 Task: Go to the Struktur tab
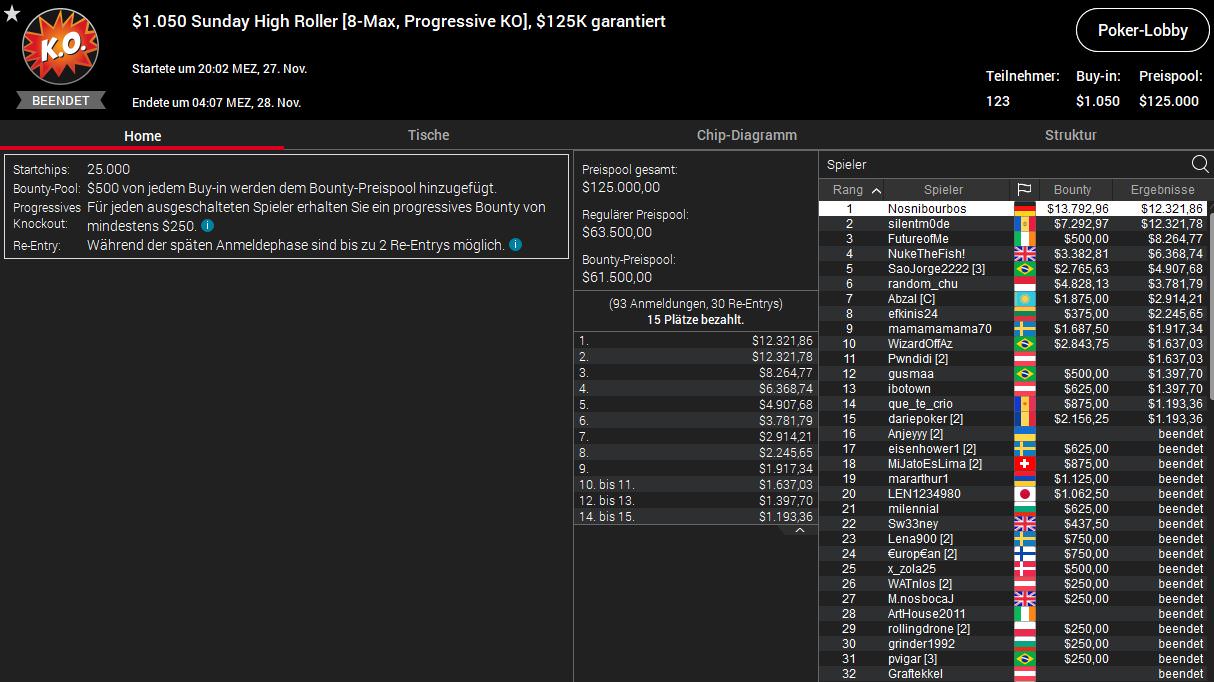coord(1070,135)
